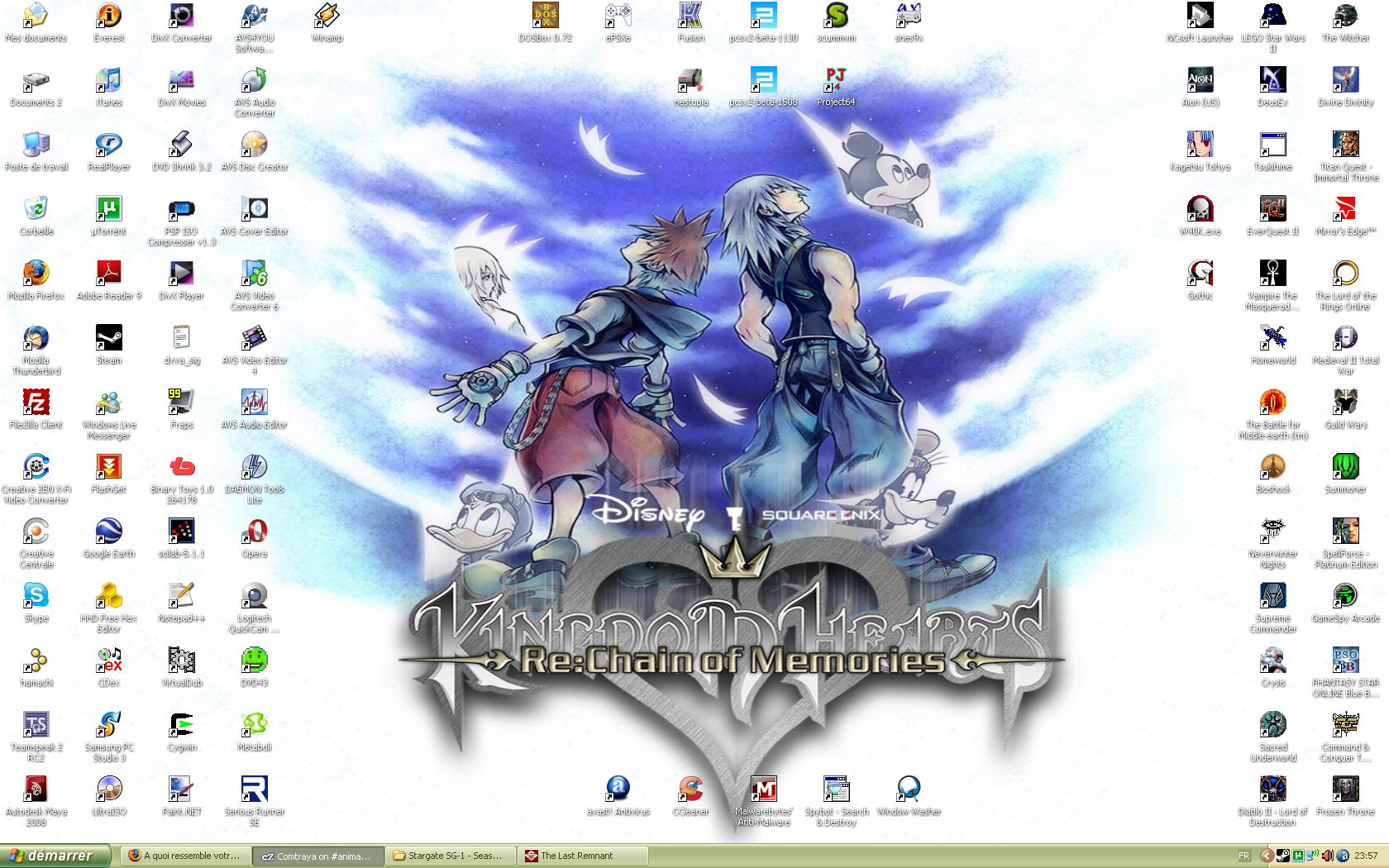Click the FR language indicator in the taskbar
The image size is (1389, 868).
point(1243,856)
